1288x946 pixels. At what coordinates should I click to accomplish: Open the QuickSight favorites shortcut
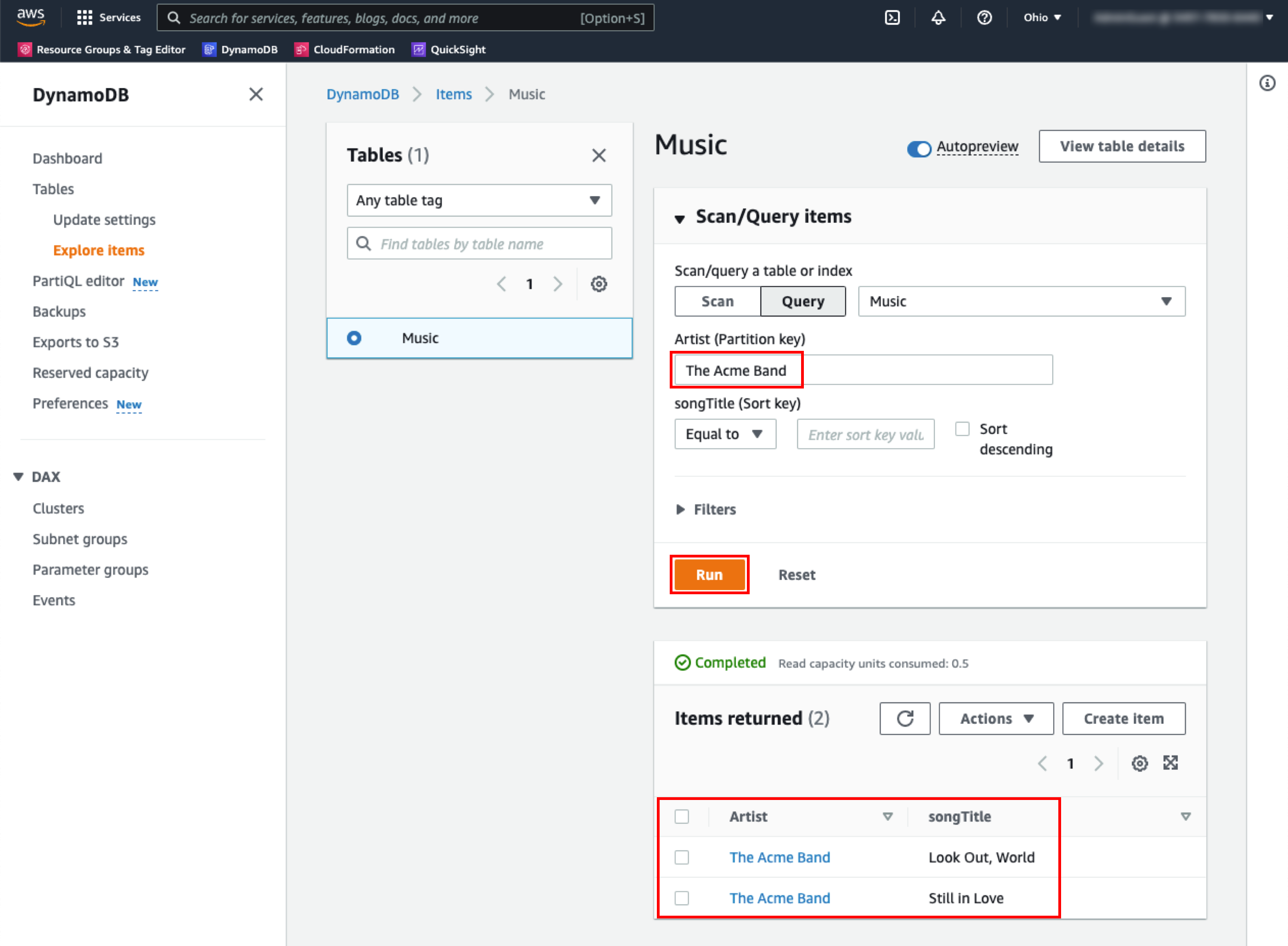click(x=449, y=50)
